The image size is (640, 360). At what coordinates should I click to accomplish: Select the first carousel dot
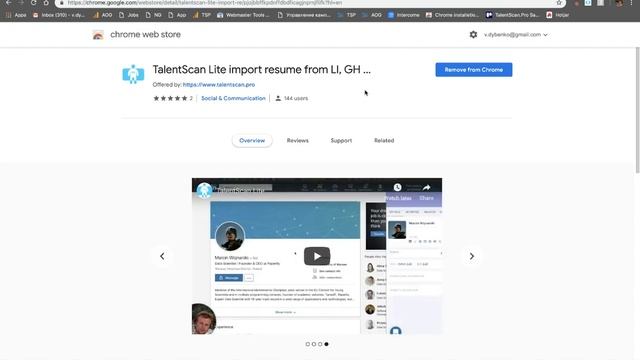click(308, 344)
